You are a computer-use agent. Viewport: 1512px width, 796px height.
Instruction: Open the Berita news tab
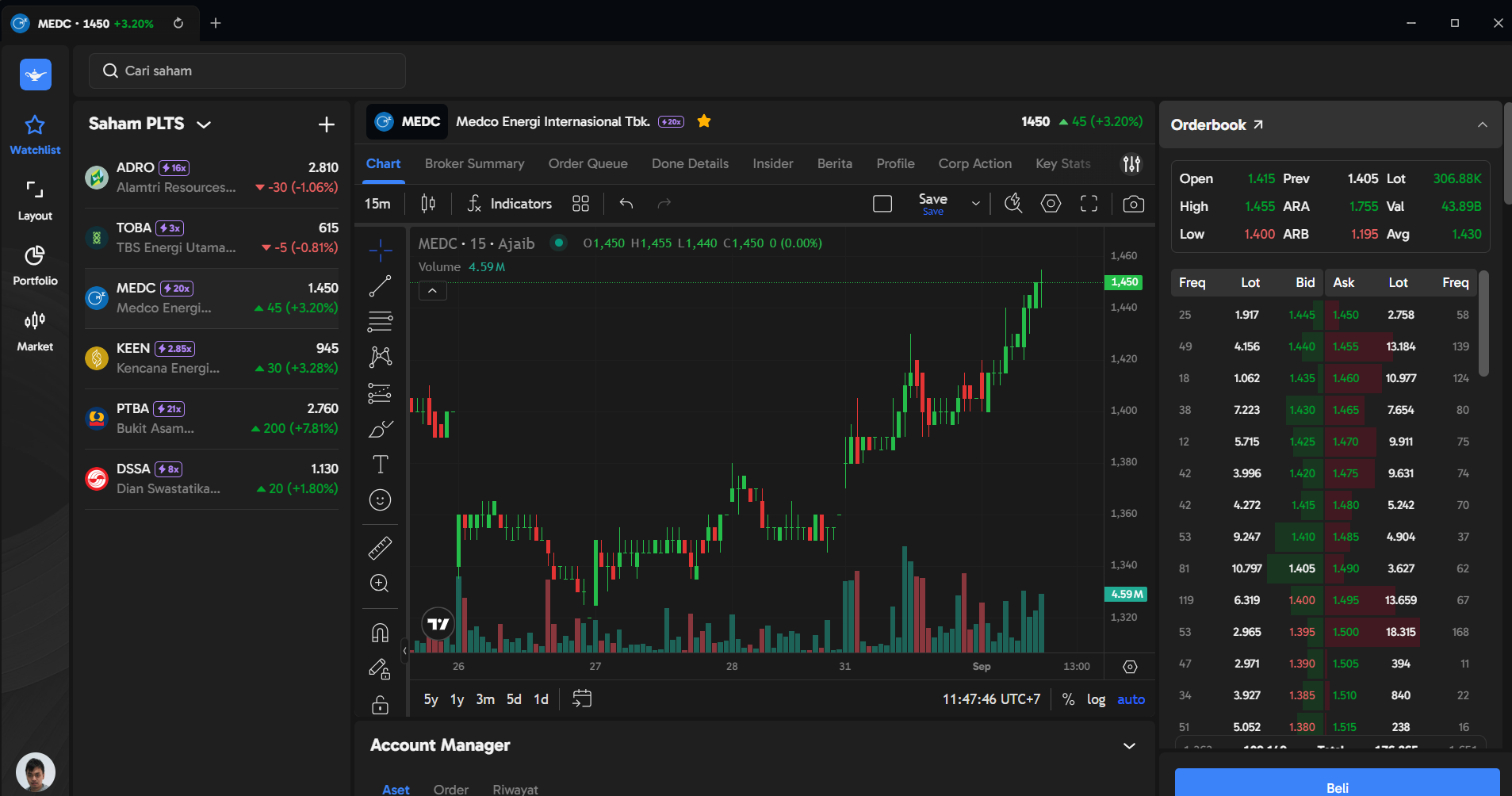[x=835, y=163]
